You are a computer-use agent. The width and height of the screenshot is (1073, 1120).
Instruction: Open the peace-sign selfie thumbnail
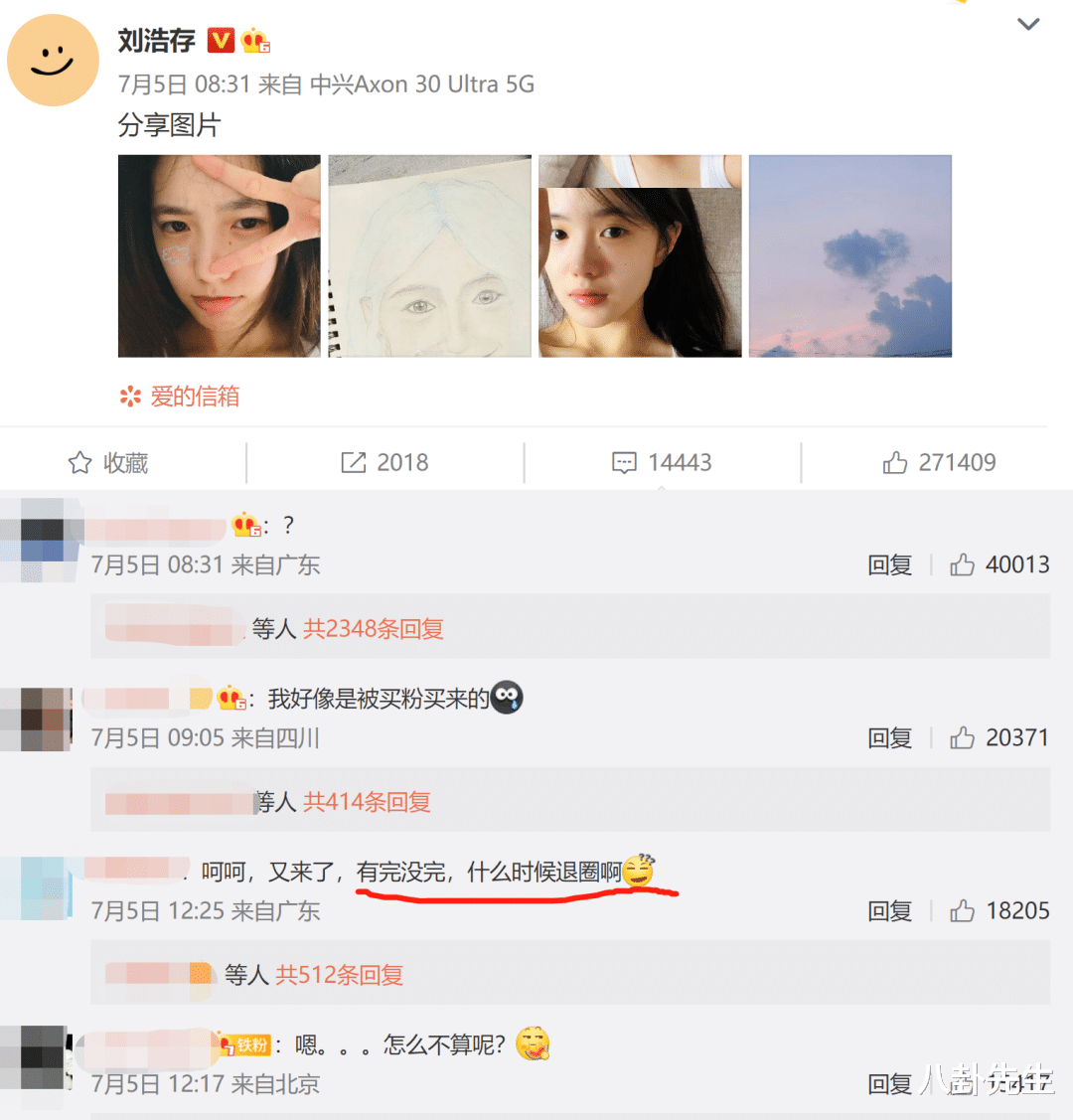(x=220, y=255)
